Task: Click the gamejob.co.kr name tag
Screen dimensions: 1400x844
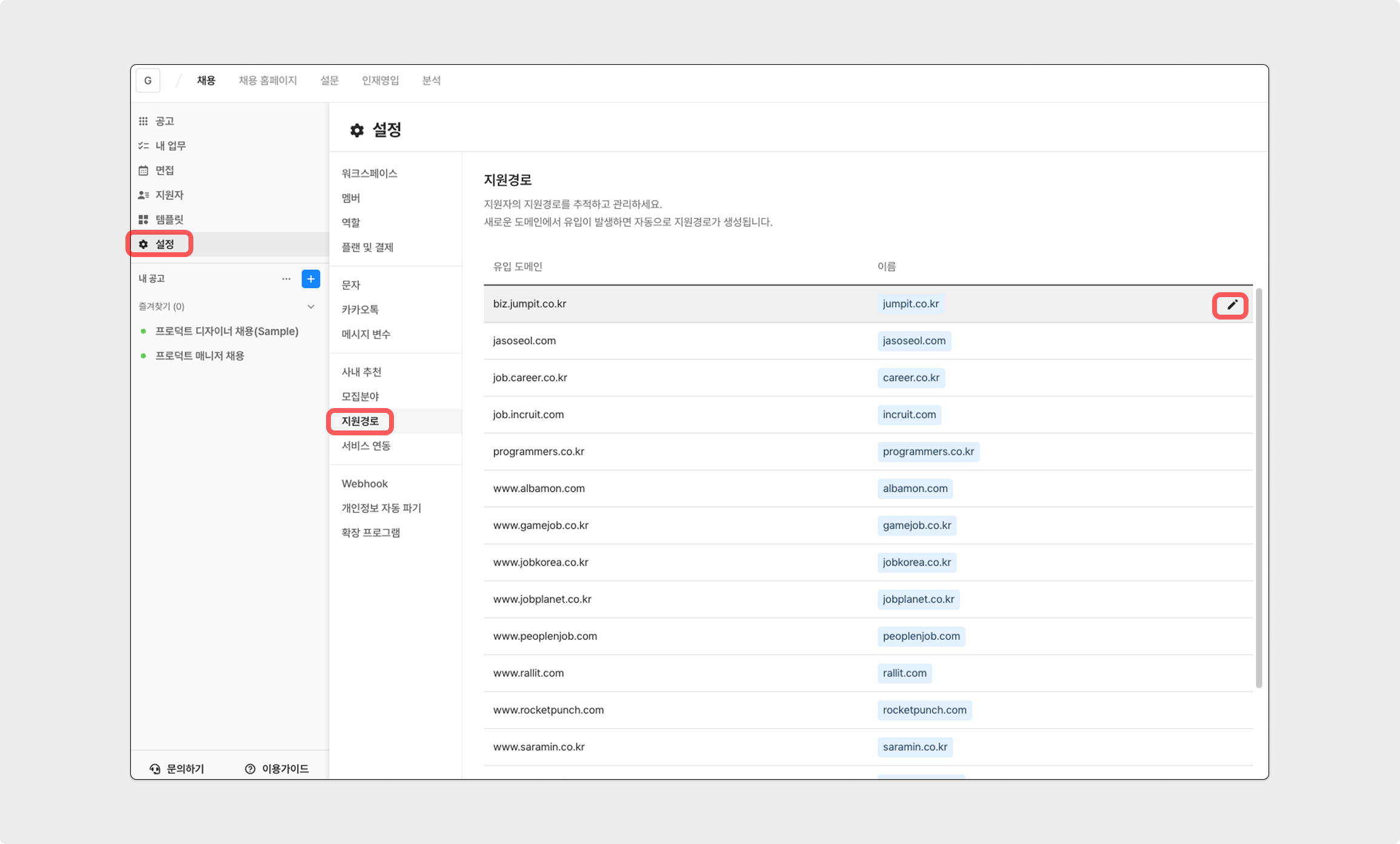Action: [917, 526]
